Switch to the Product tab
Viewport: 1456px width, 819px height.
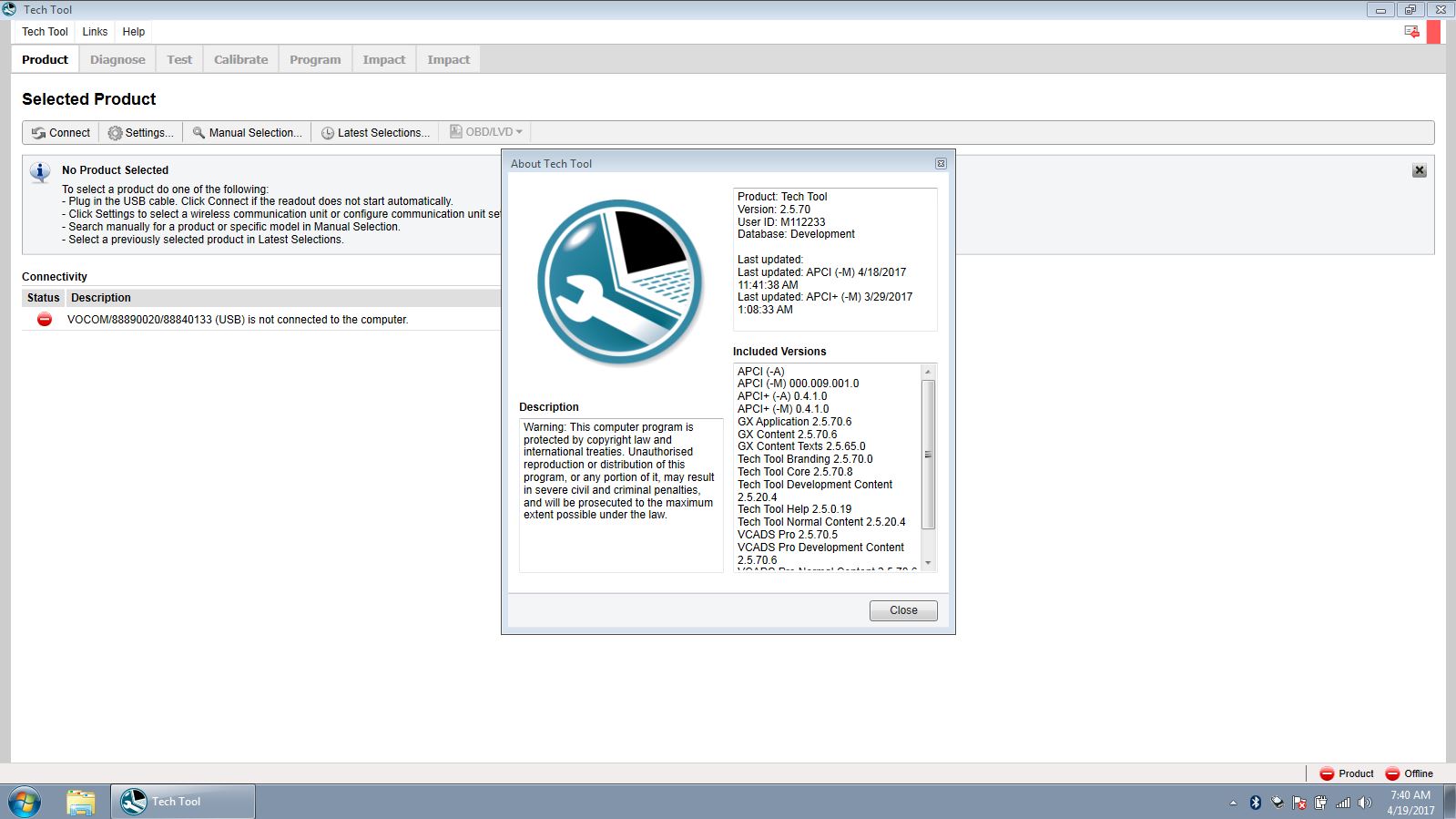point(45,60)
